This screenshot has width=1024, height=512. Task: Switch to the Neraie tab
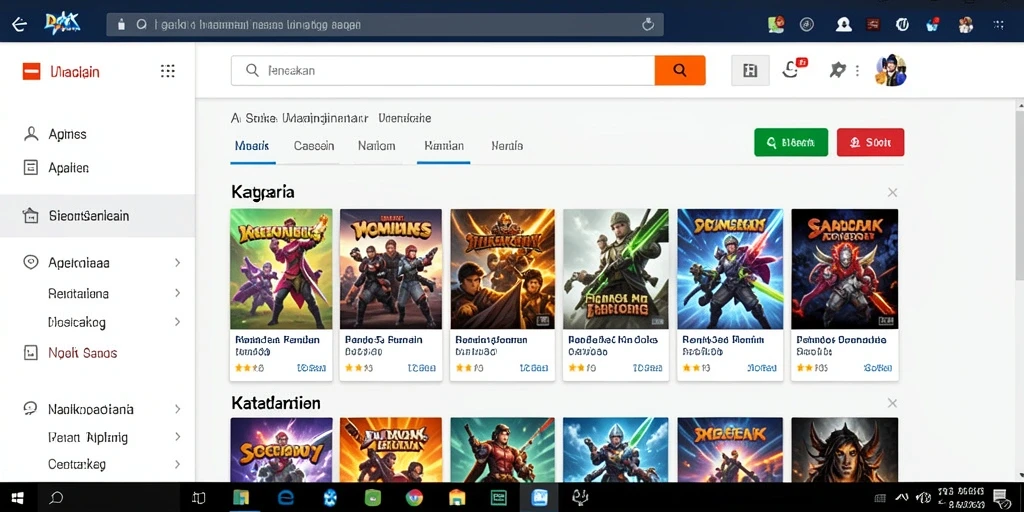click(x=507, y=146)
